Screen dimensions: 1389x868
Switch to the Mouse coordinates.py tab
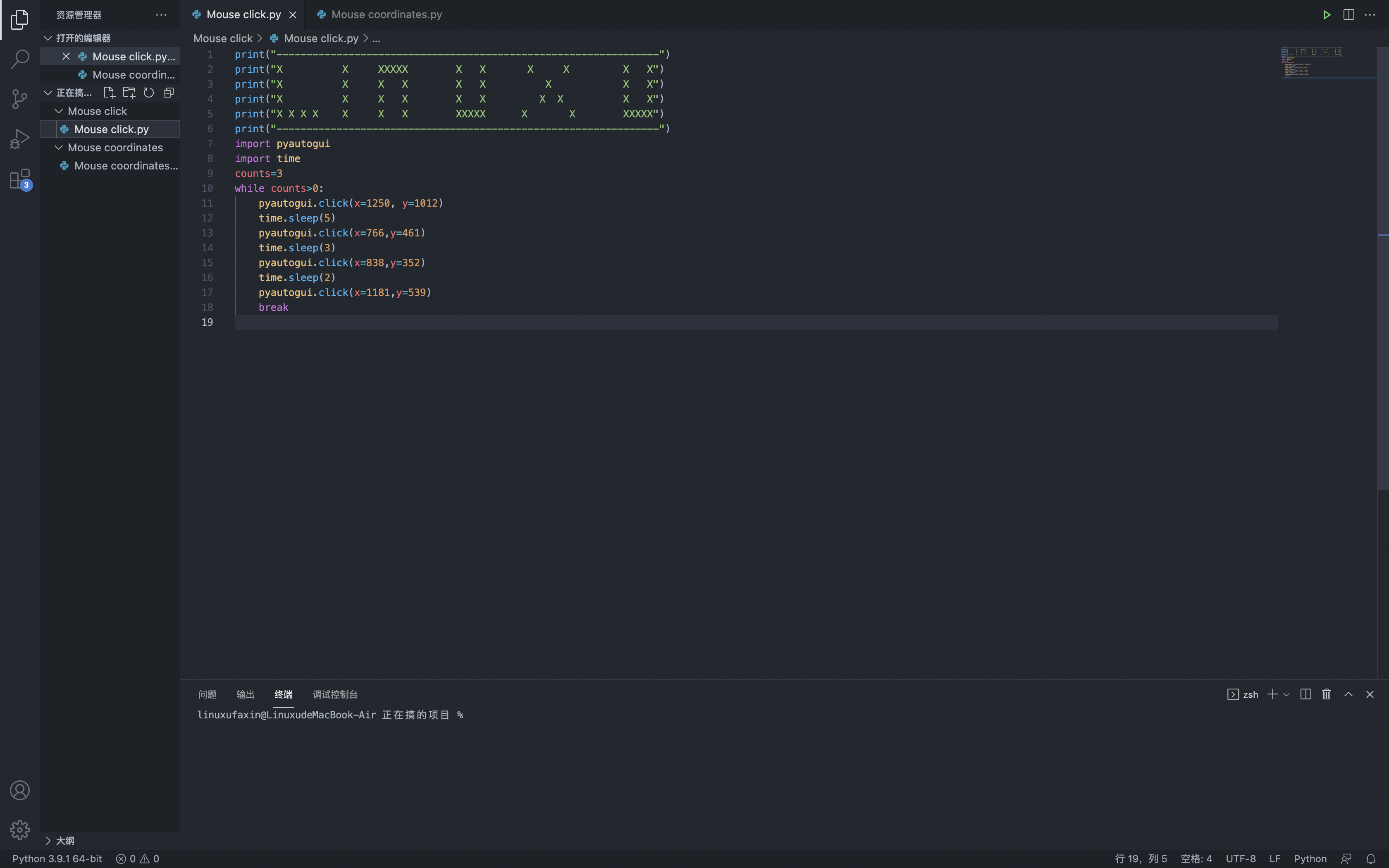point(384,14)
